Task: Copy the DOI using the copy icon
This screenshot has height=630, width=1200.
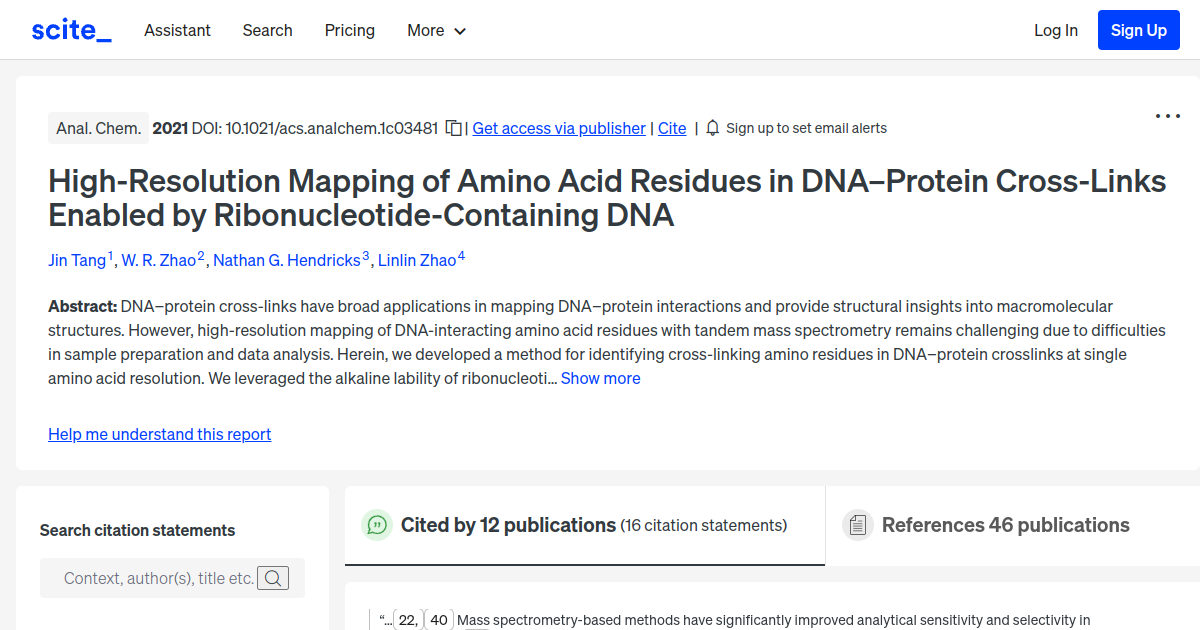Action: pyautogui.click(x=452, y=128)
